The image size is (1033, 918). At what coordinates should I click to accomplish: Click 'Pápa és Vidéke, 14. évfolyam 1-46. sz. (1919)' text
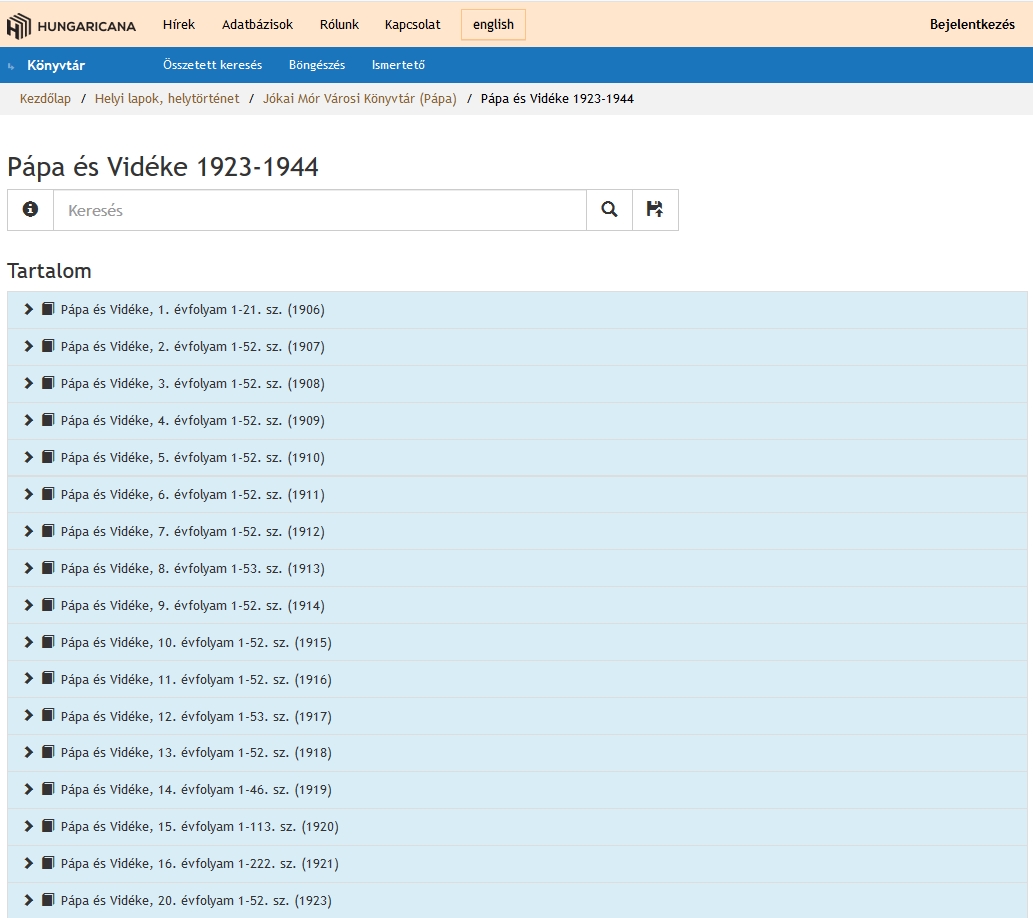[x=196, y=789]
